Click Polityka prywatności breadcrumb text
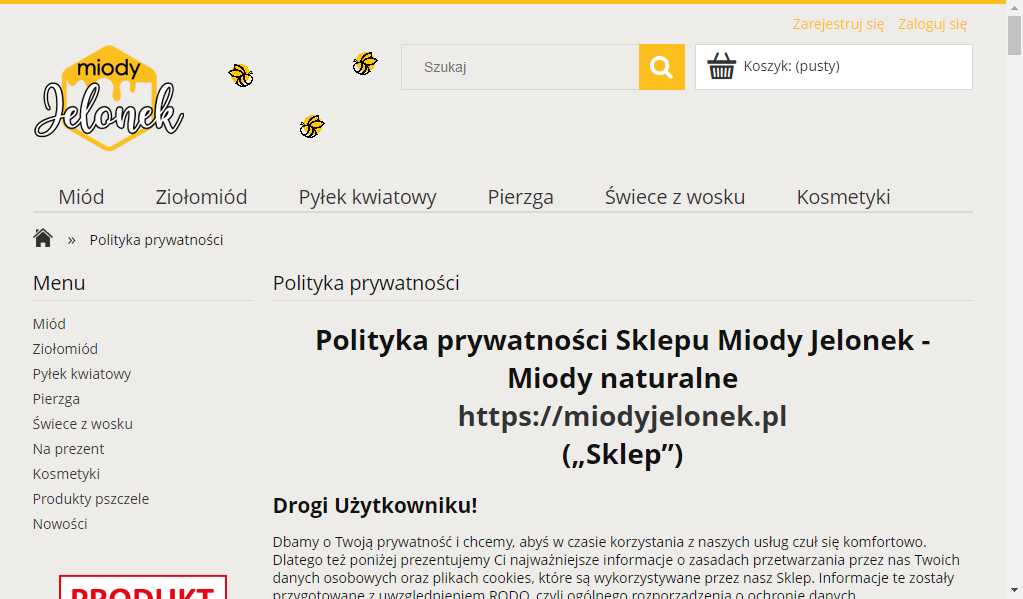This screenshot has width=1023, height=599. point(157,240)
